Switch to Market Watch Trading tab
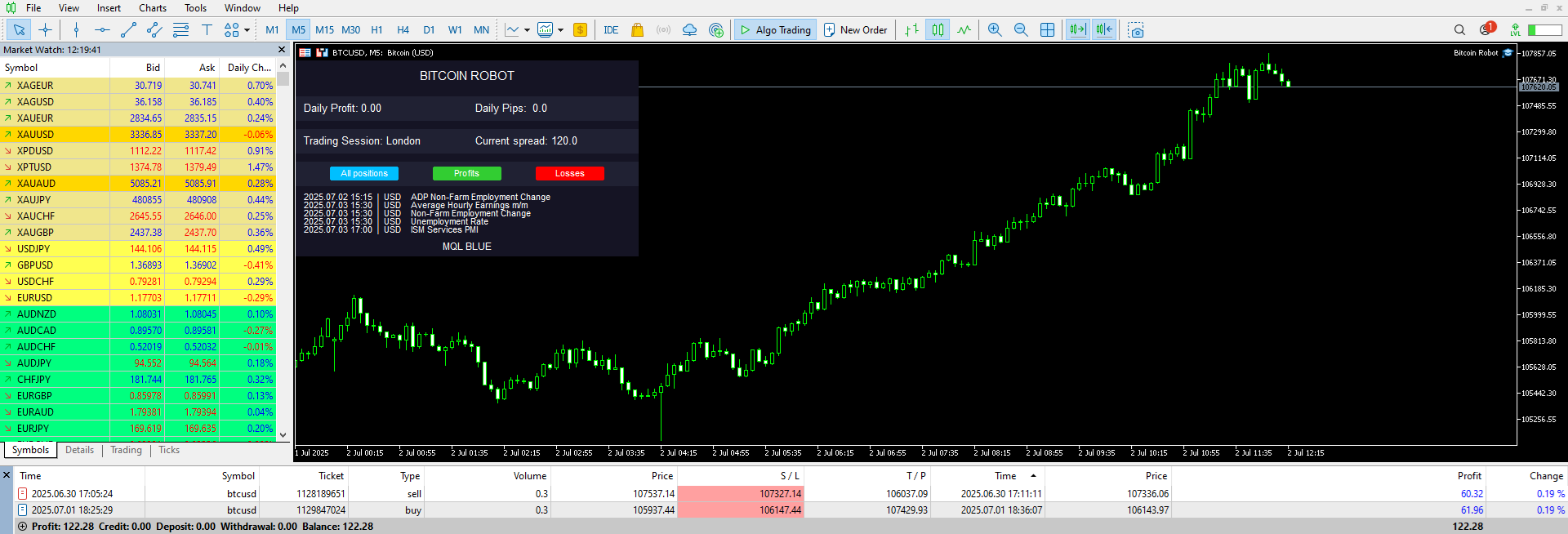1568x534 pixels. pyautogui.click(x=126, y=450)
